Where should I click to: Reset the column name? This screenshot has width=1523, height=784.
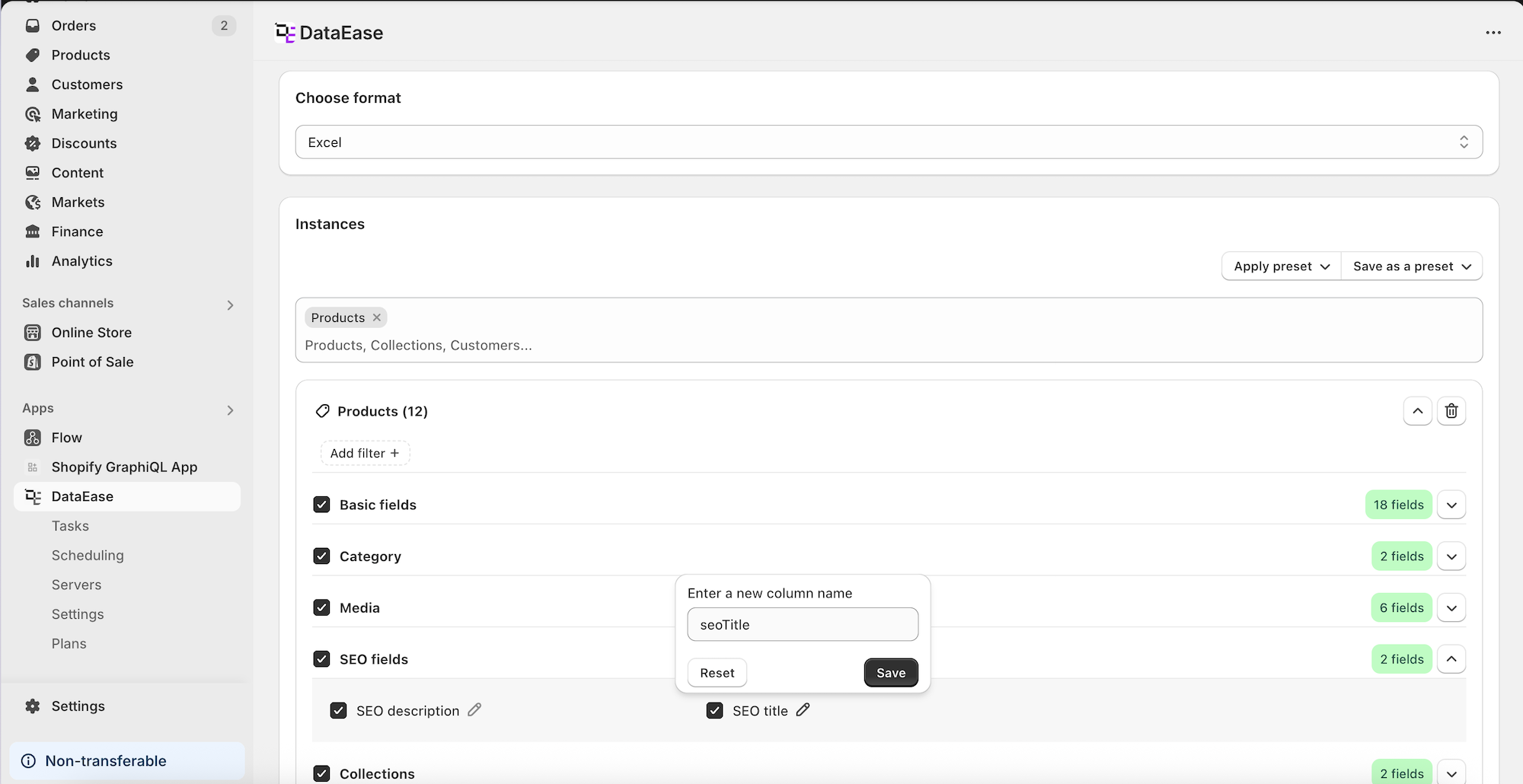717,673
